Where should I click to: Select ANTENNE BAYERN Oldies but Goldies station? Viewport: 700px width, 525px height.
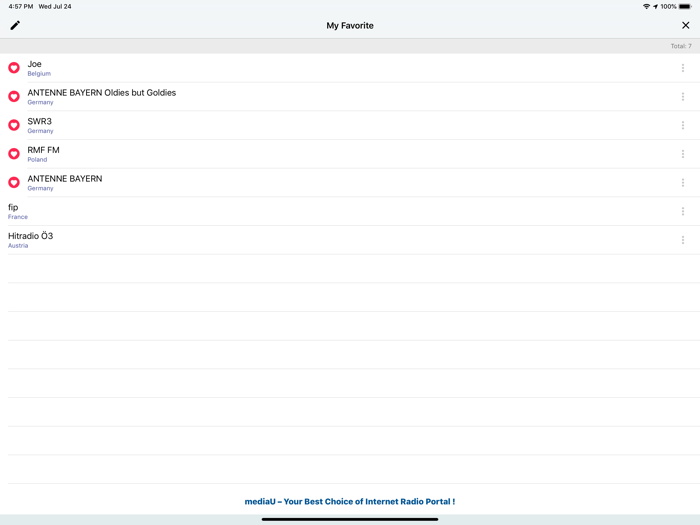click(x=350, y=96)
